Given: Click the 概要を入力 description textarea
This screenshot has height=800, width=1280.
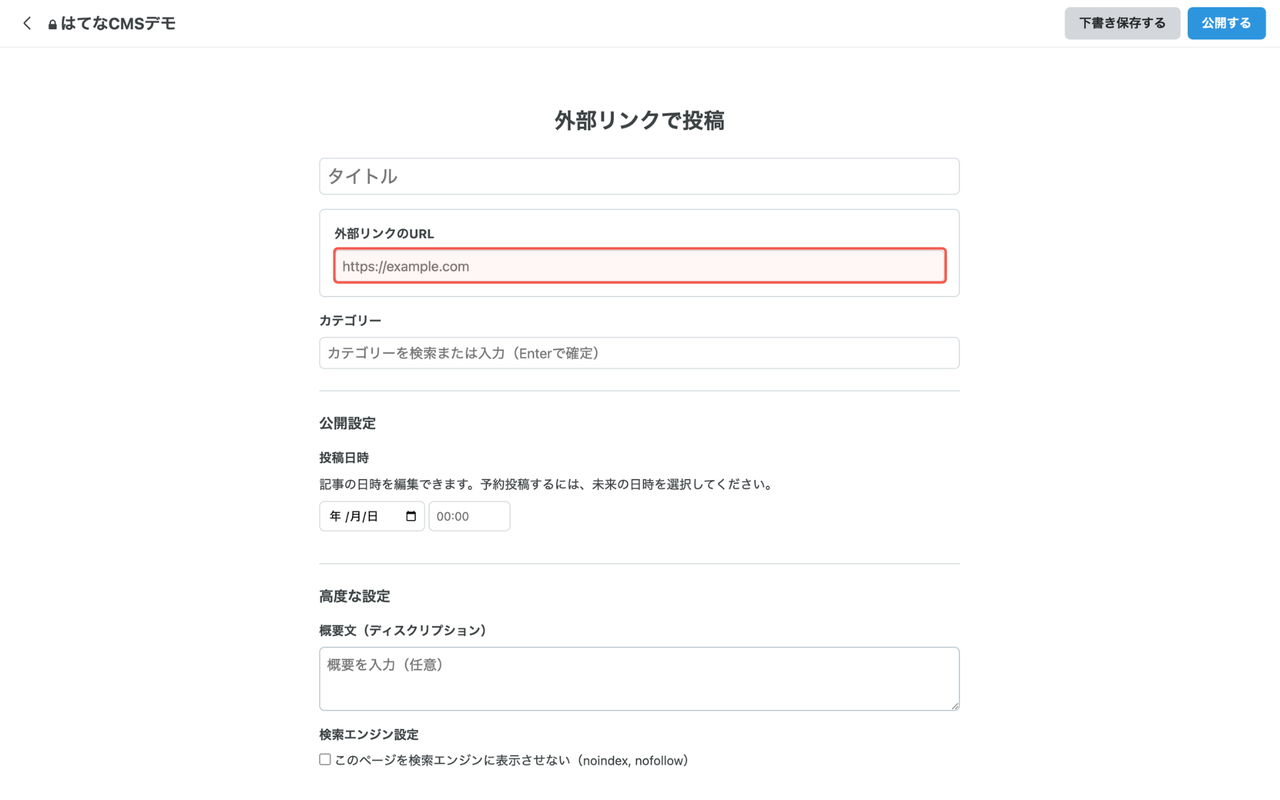Looking at the screenshot, I should coord(639,678).
